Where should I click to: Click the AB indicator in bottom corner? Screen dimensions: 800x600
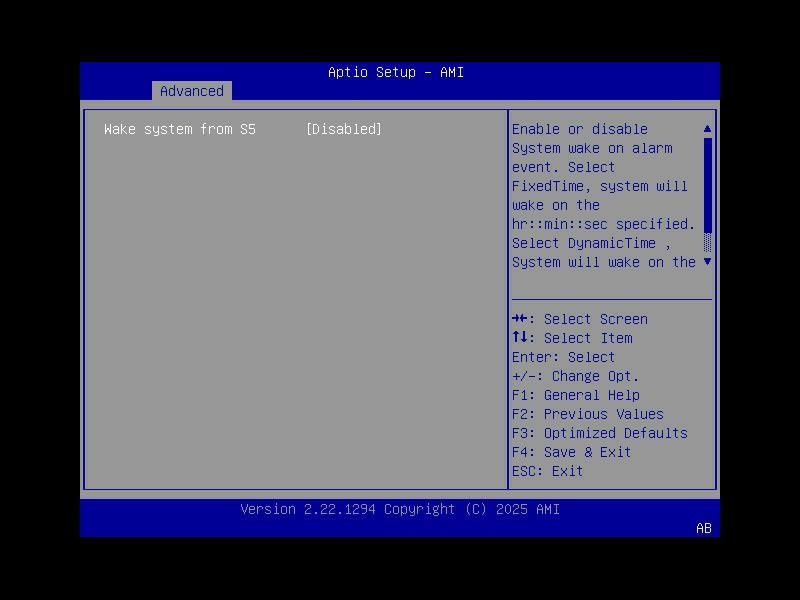point(701,529)
